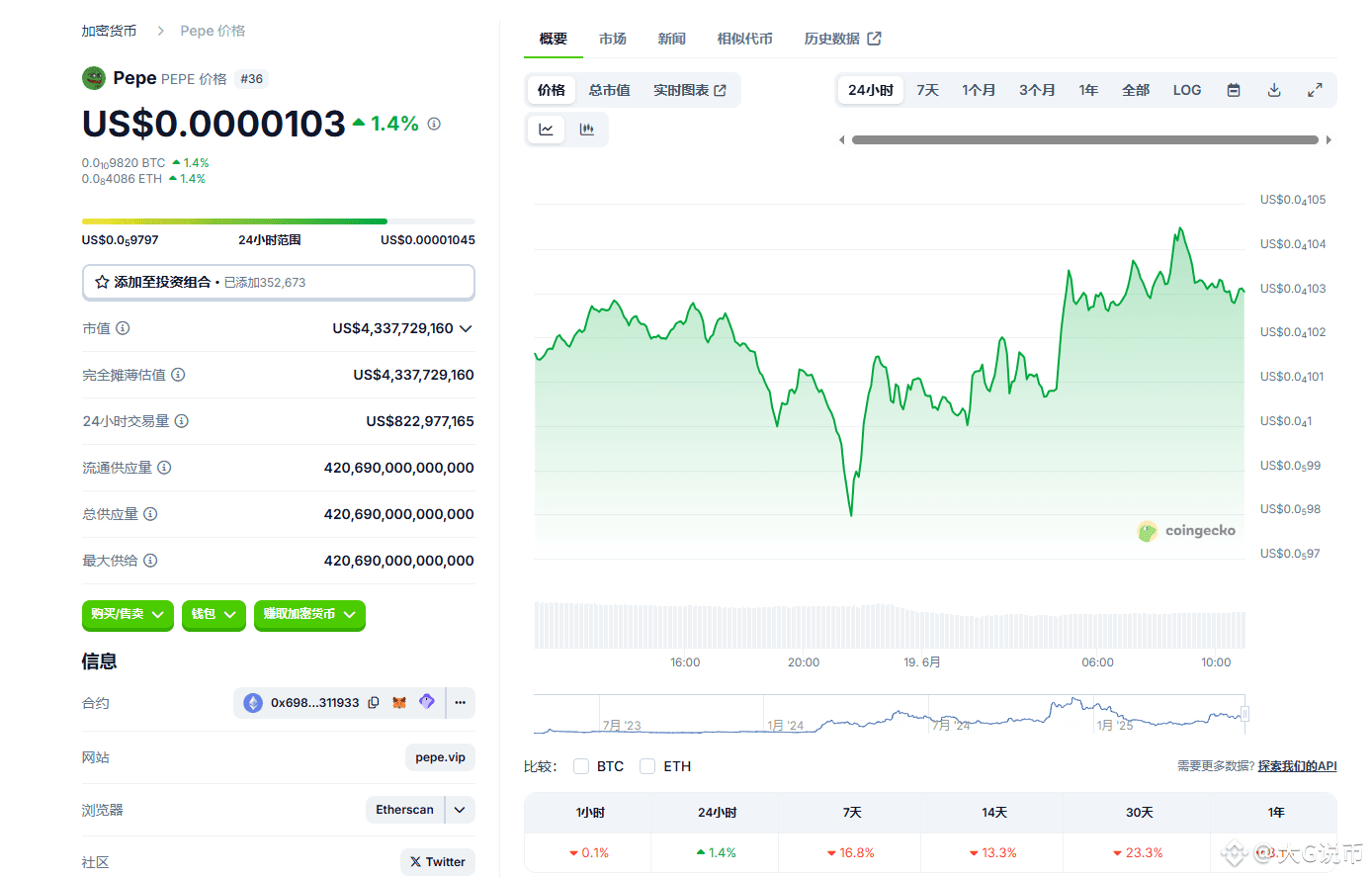1372x878 pixels.
Task: Open the 赚取加密货币 dropdown
Action: [309, 614]
